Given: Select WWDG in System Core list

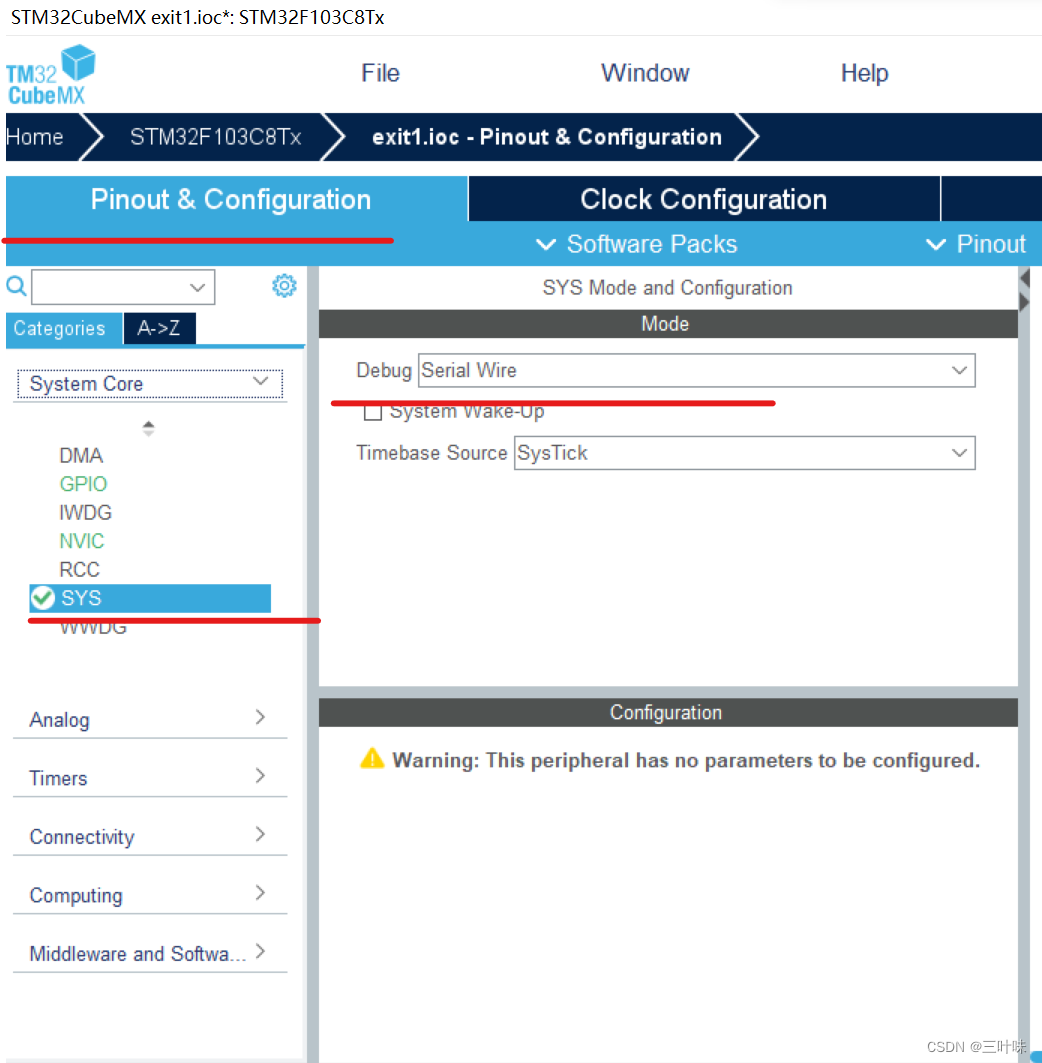Looking at the screenshot, I should 93,627.
